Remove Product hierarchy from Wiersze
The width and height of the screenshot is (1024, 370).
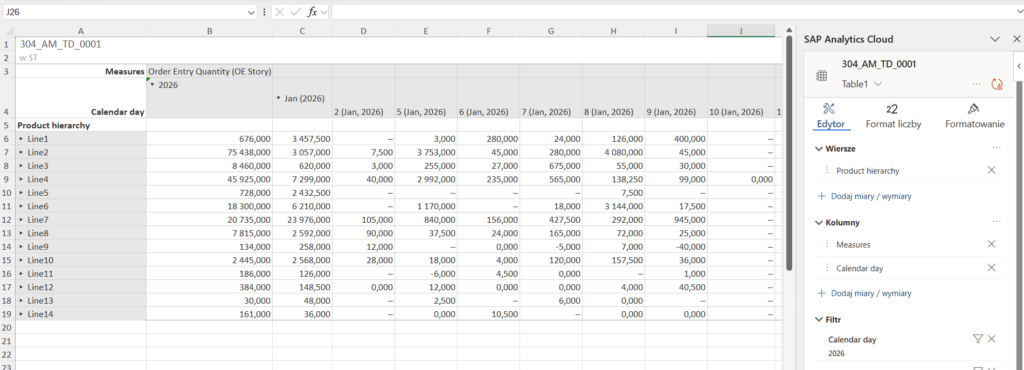click(991, 170)
